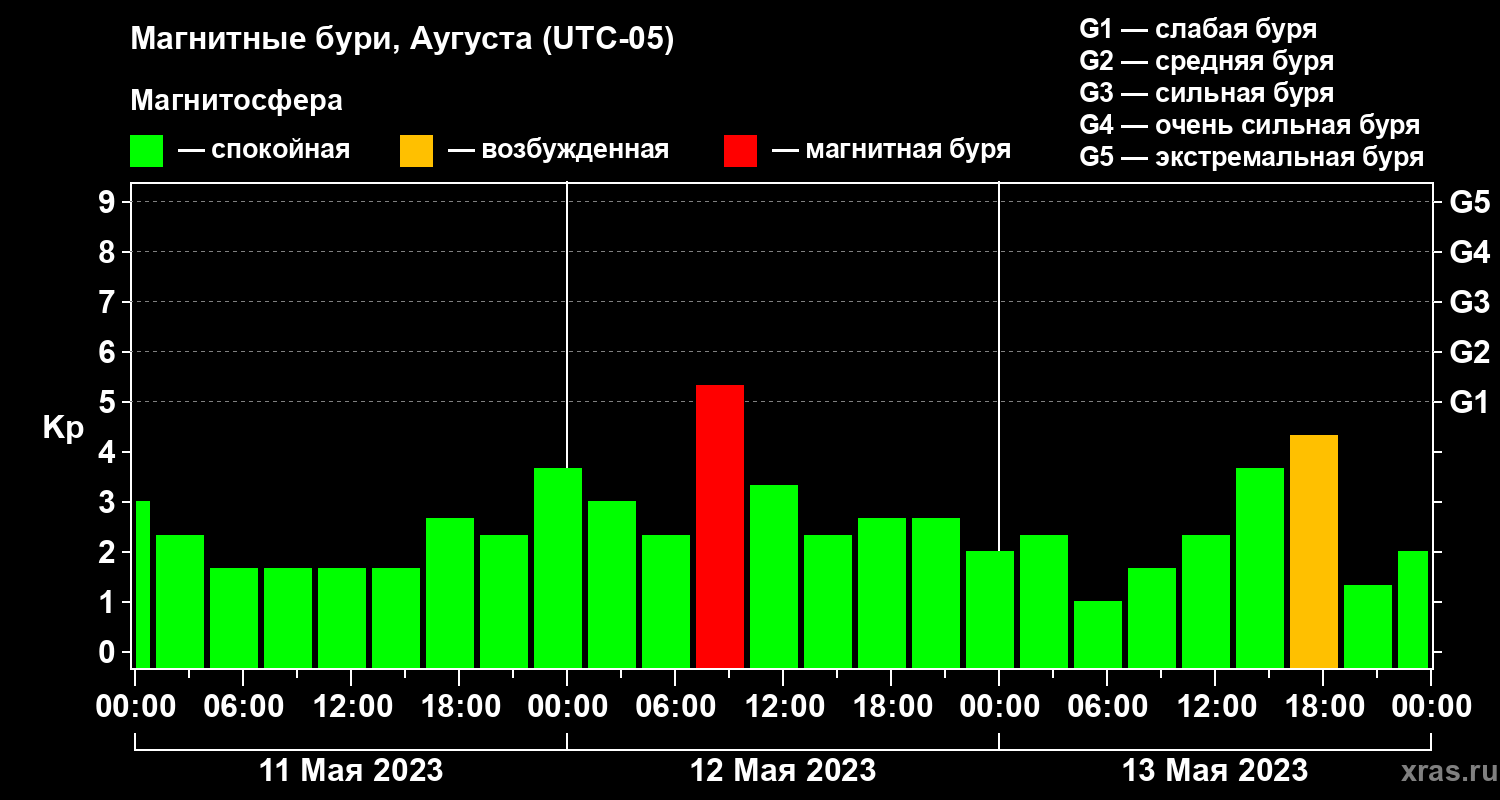Click the 'G3 — сильная буря' legend line

coord(1206,93)
